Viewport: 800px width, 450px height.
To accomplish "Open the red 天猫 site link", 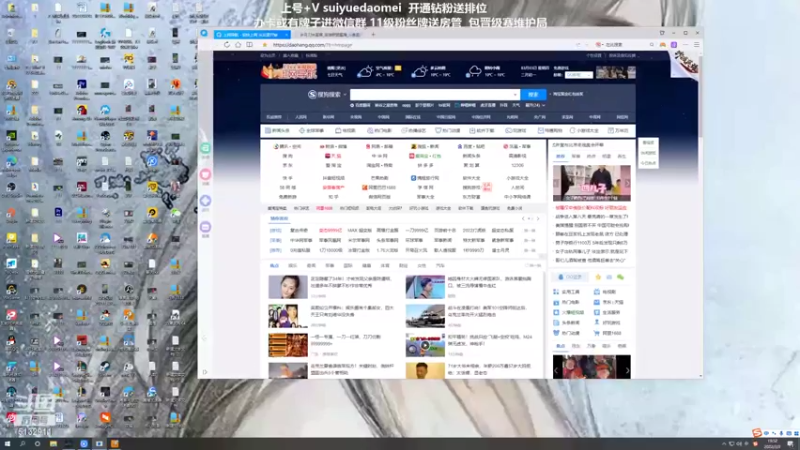I will 333,156.
